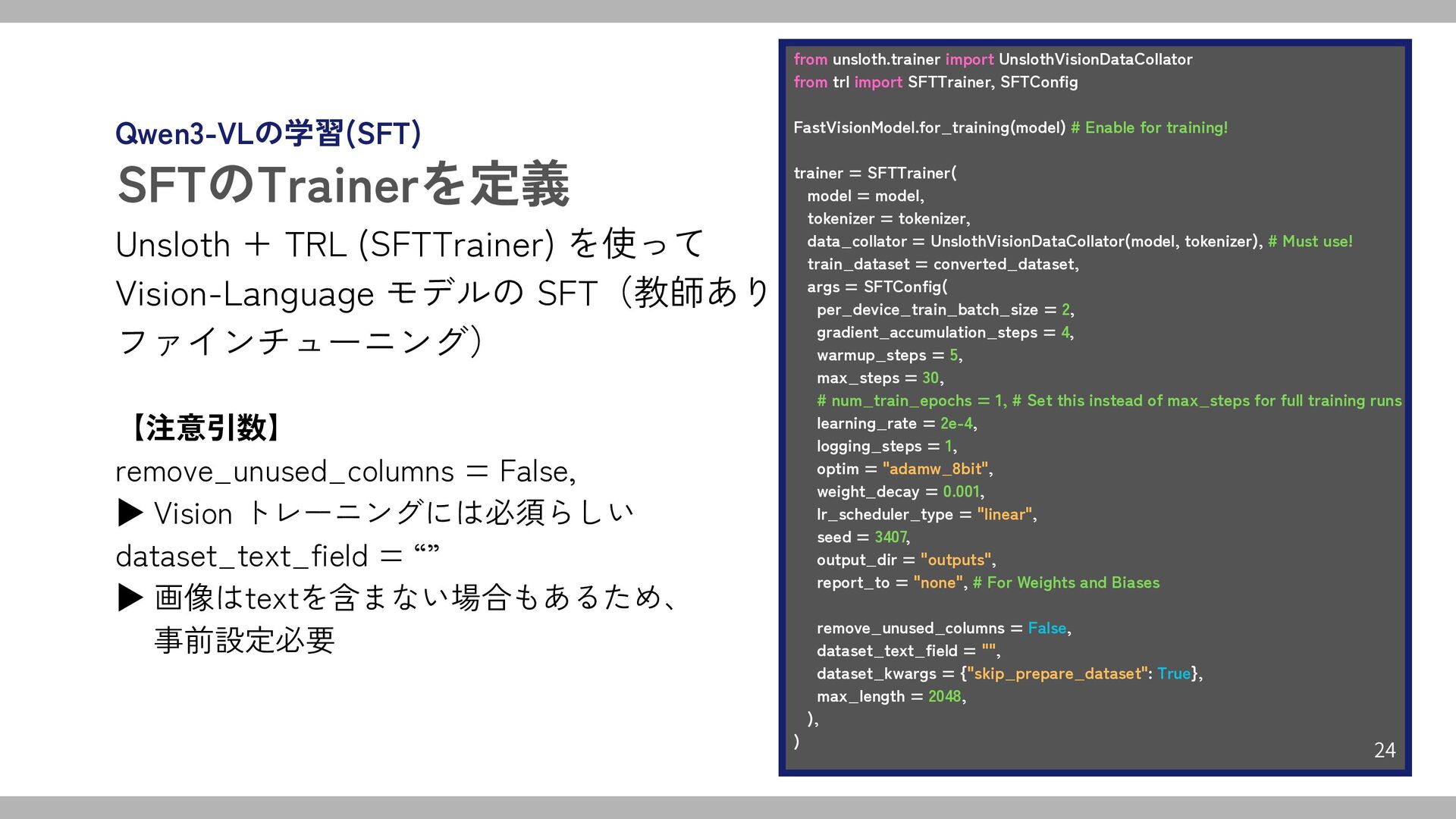Viewport: 1456px width, 819px height.
Task: Click the 'Qwen3-VLの学習(SFT)' subtitle heading
Action: pos(268,133)
